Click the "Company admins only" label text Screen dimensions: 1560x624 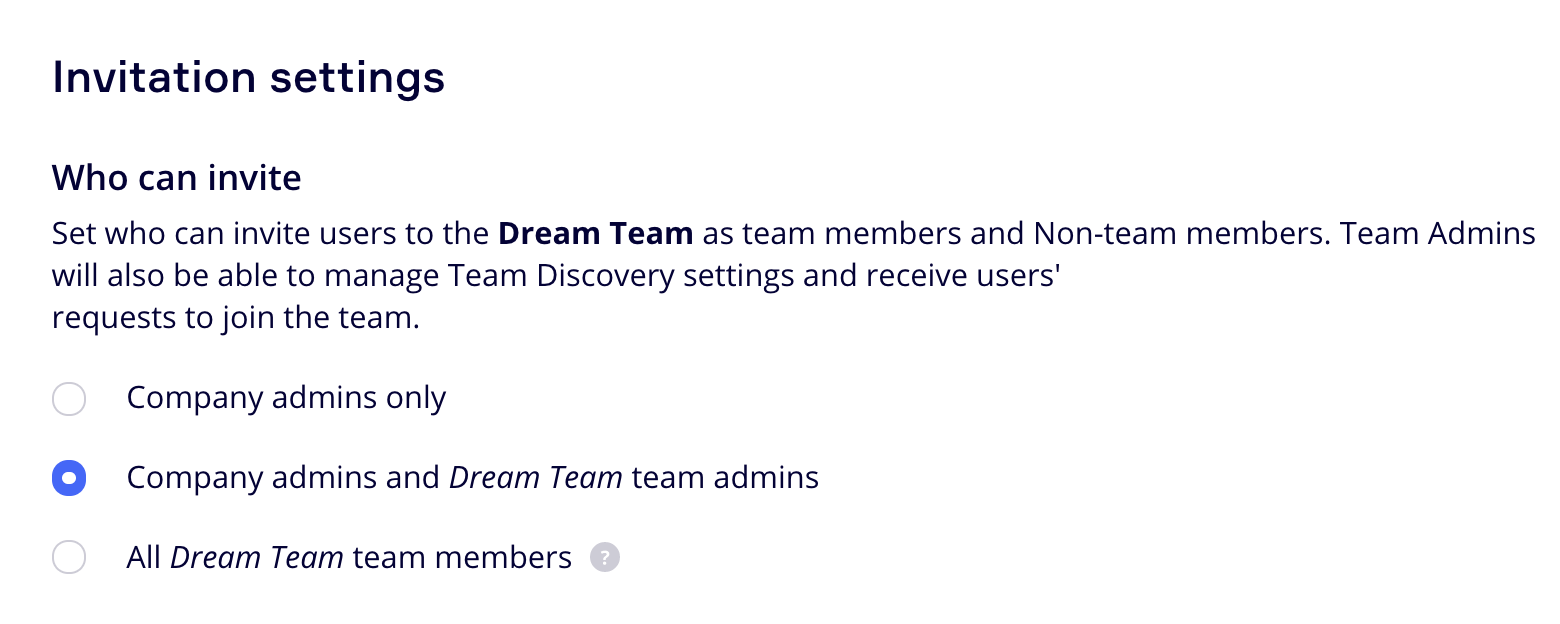pyautogui.click(x=286, y=398)
